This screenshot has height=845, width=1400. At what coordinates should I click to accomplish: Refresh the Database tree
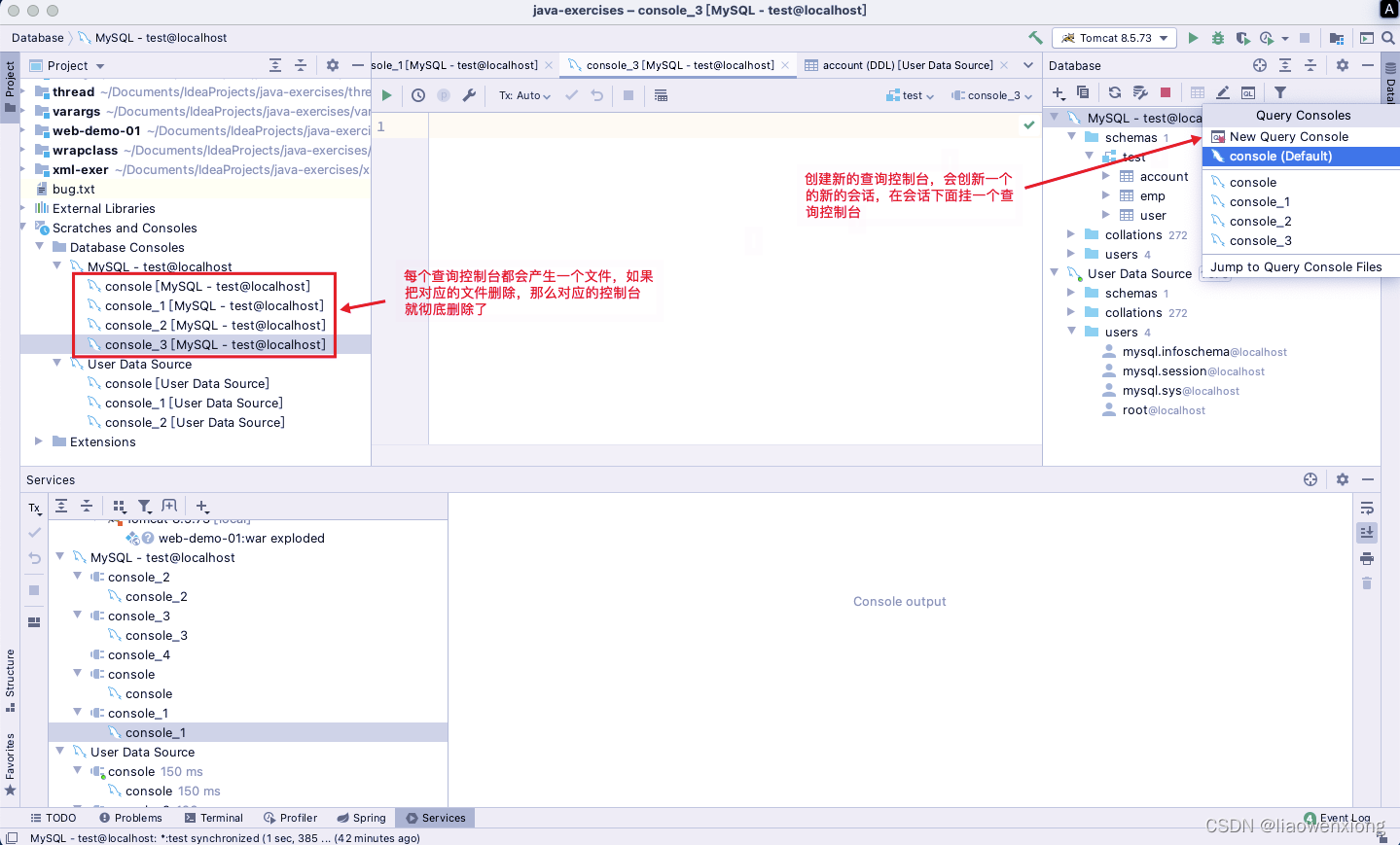point(1115,92)
